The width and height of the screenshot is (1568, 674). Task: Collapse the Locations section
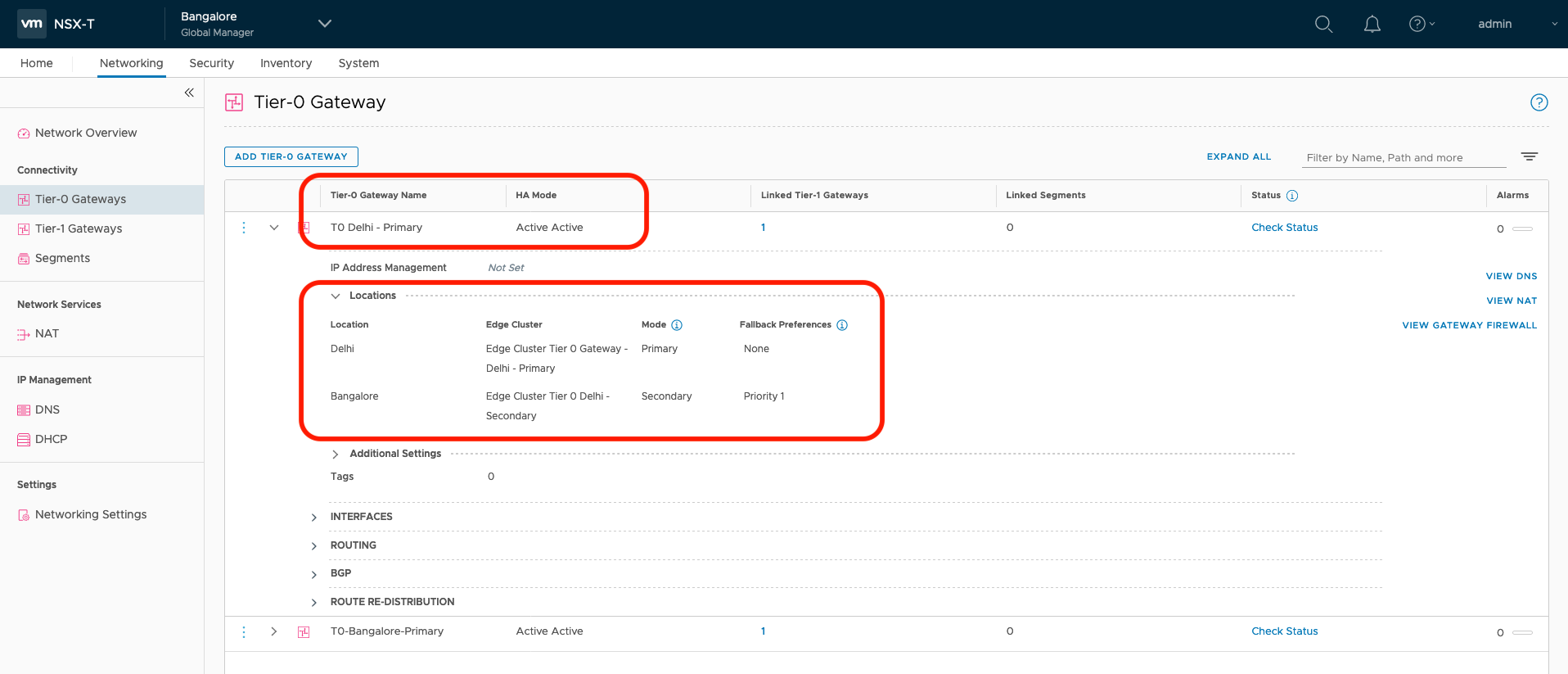point(336,296)
